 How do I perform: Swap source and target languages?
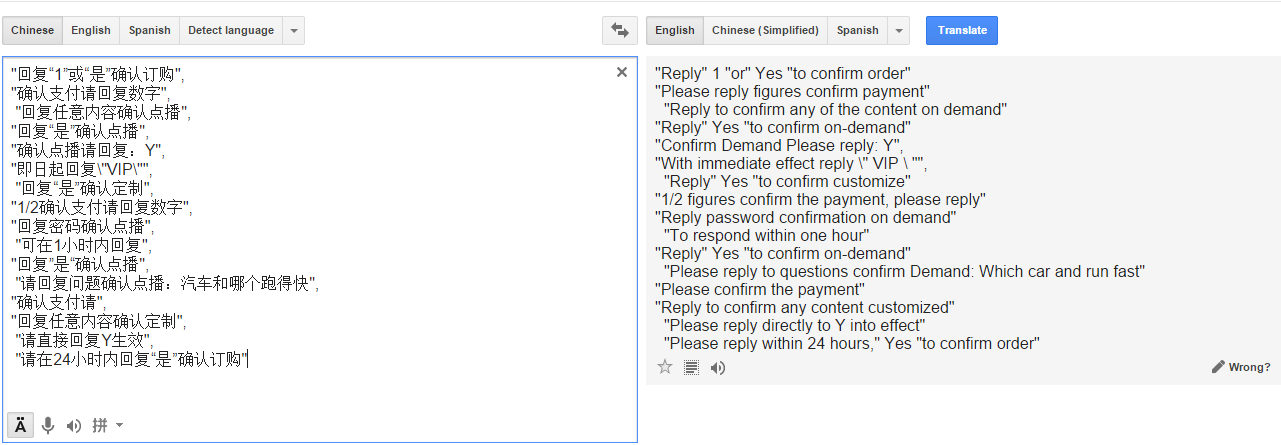[x=619, y=30]
